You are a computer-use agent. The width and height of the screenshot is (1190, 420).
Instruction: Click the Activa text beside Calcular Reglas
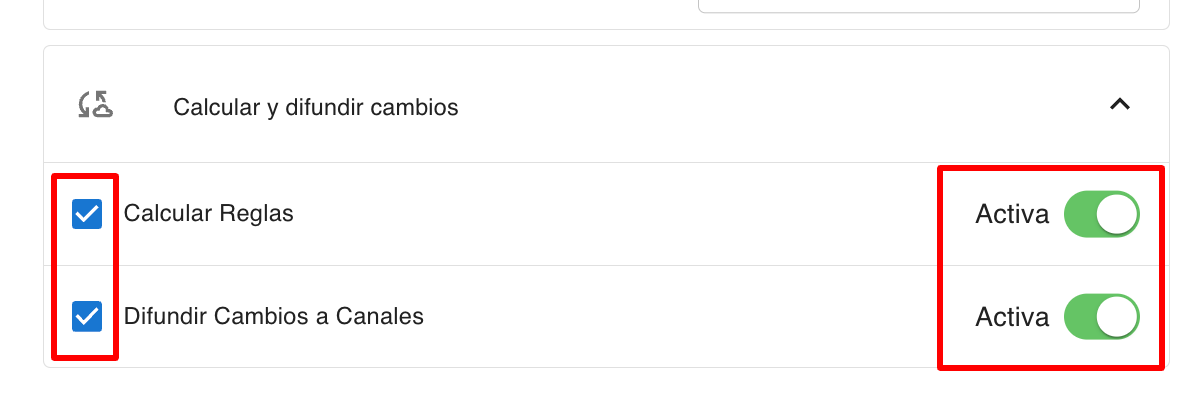(x=1012, y=214)
